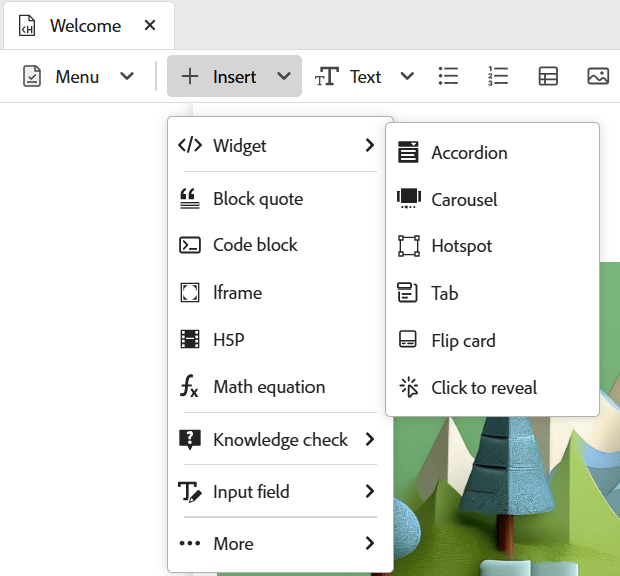The width and height of the screenshot is (620, 576).
Task: Select Accordion widget
Action: (x=469, y=153)
